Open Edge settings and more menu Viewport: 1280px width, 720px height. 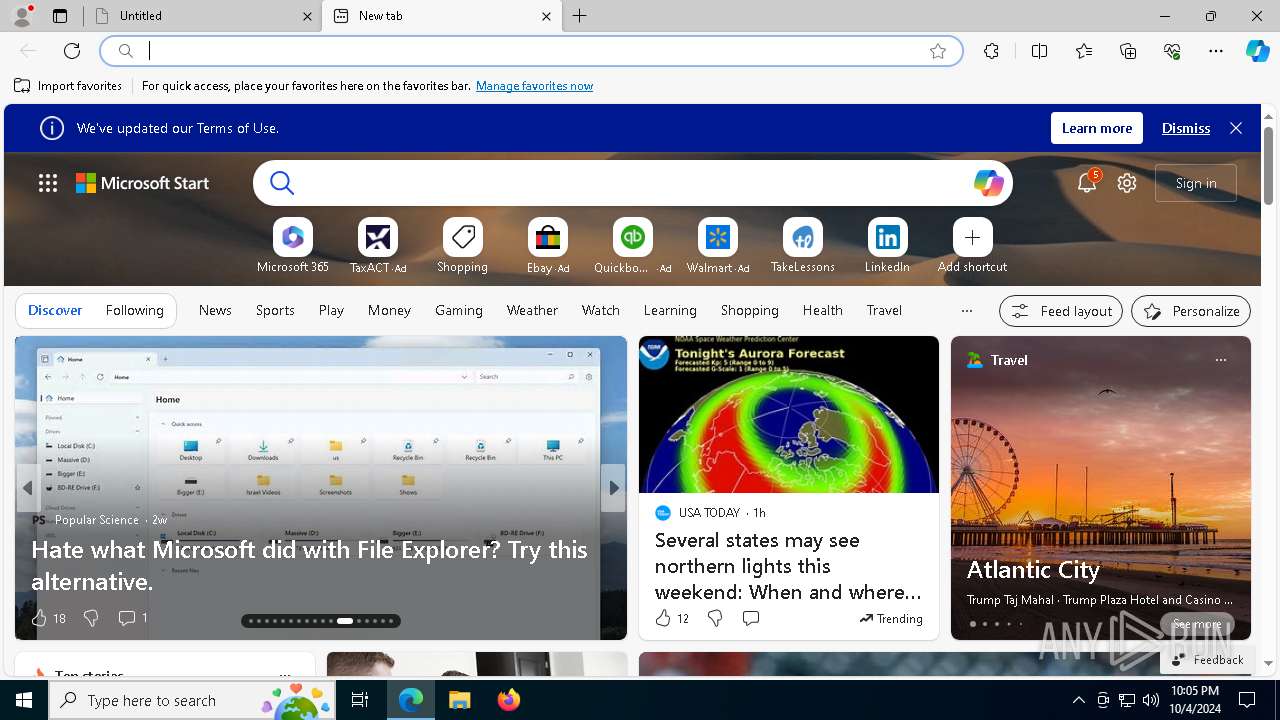pyautogui.click(x=1216, y=51)
